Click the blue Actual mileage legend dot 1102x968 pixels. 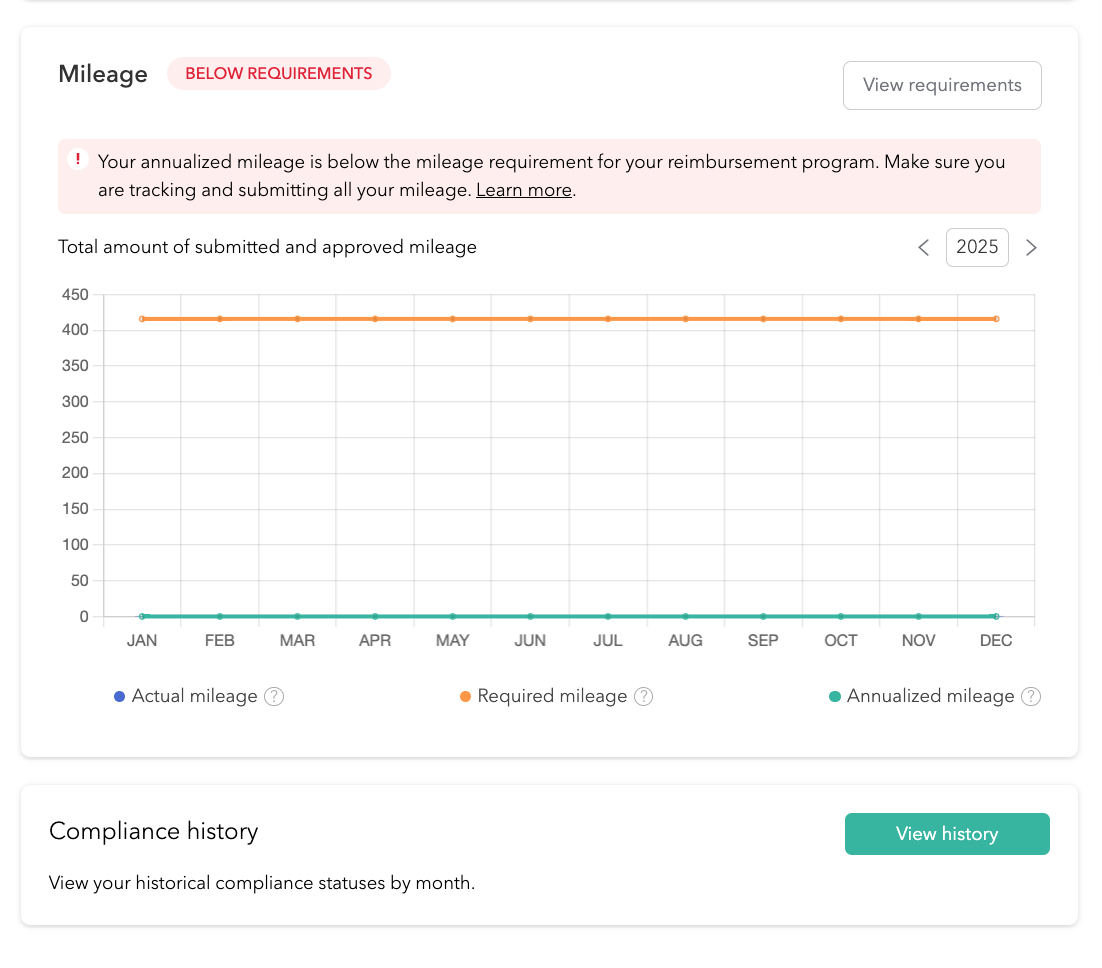point(120,696)
